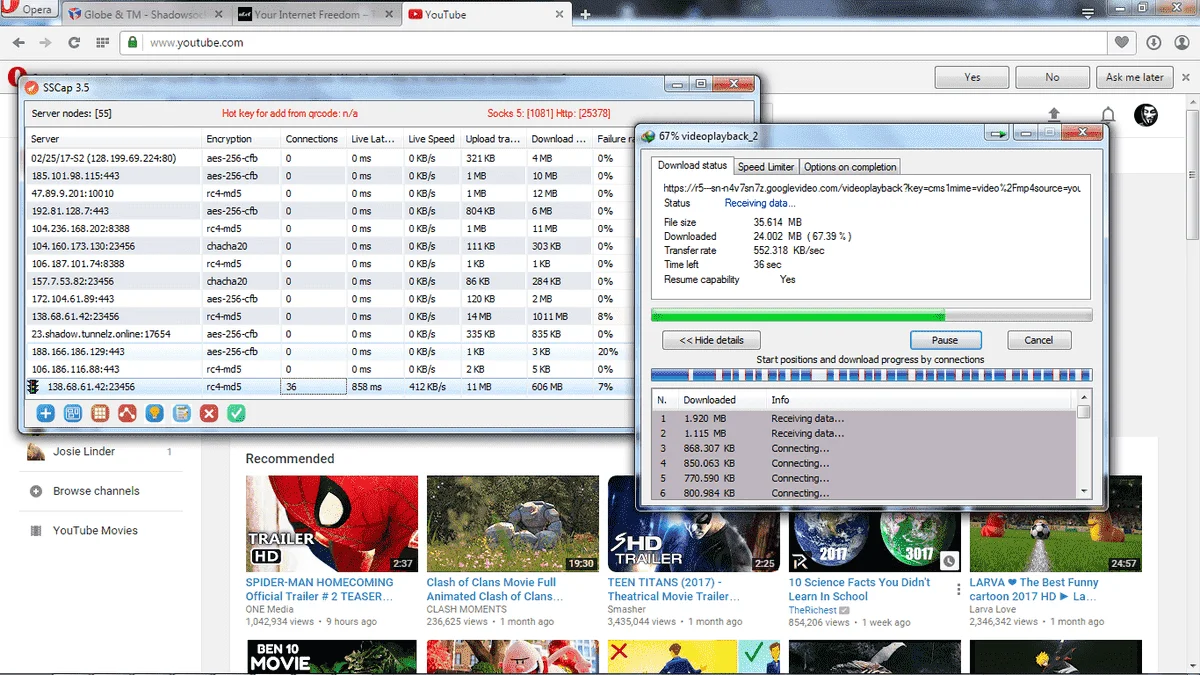1200x675 pixels.
Task: Open the TheRichest channel link
Action: point(812,609)
